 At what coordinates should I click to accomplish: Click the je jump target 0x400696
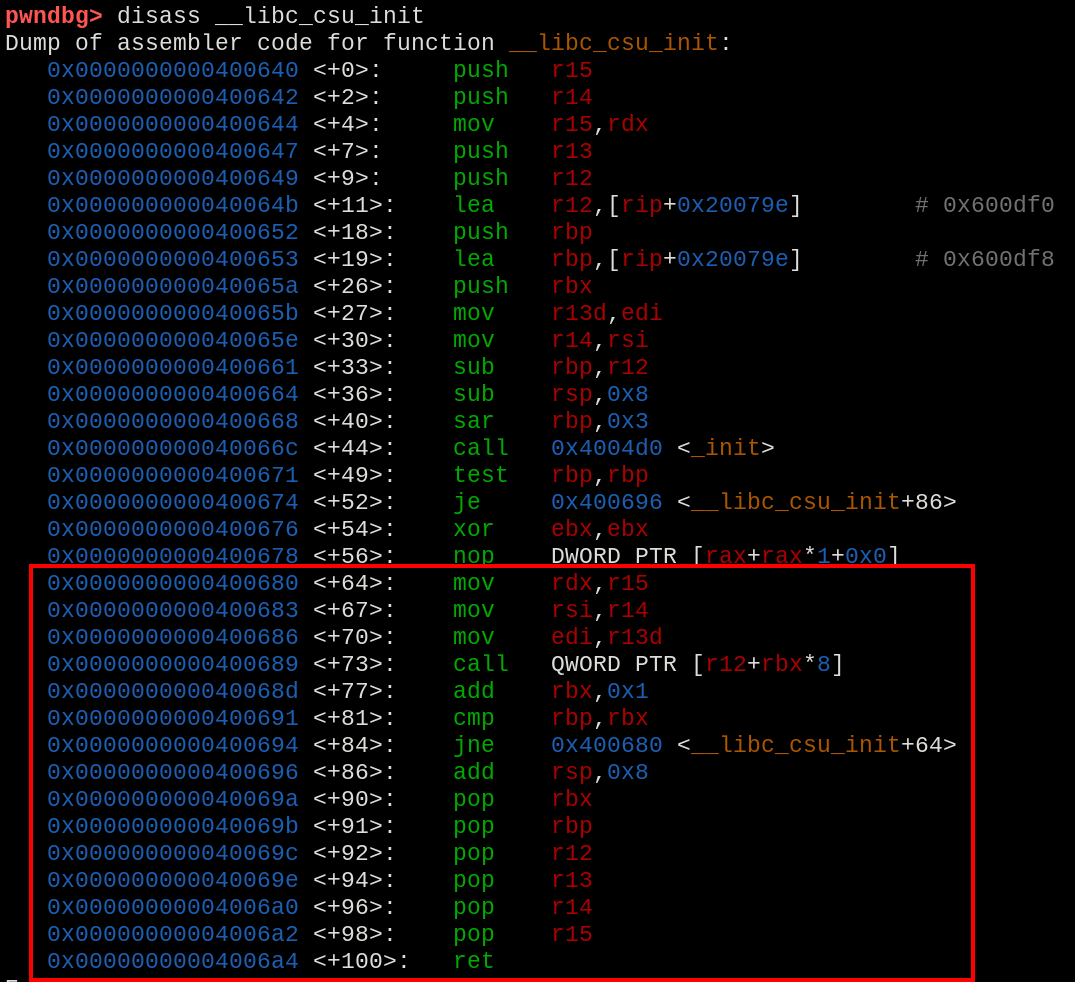click(606, 502)
